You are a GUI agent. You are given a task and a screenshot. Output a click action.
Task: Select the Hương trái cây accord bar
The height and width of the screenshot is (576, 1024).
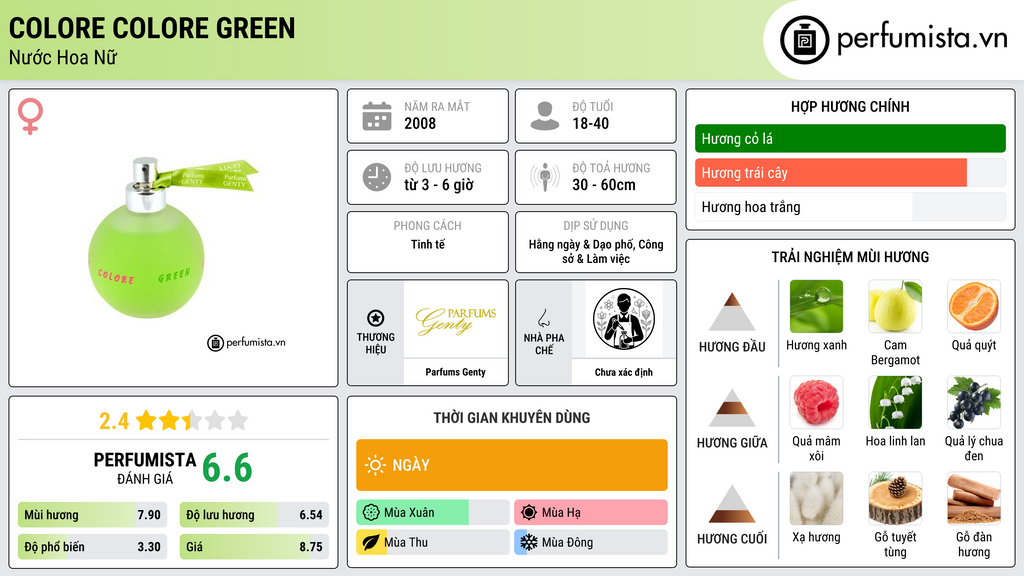850,172
